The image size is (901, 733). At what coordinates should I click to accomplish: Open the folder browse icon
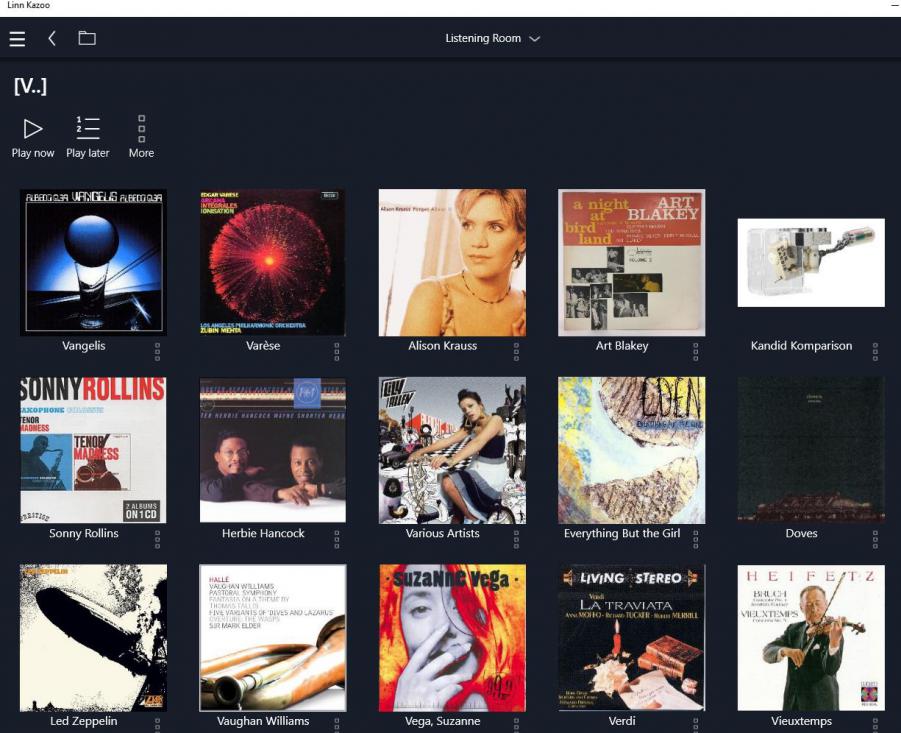(87, 39)
